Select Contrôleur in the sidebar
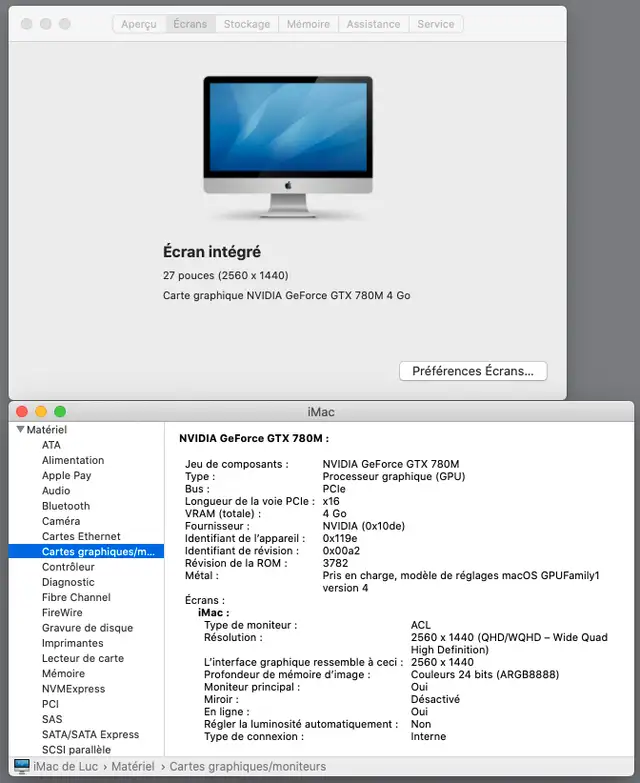Viewport: 640px width, 783px height. (x=68, y=567)
